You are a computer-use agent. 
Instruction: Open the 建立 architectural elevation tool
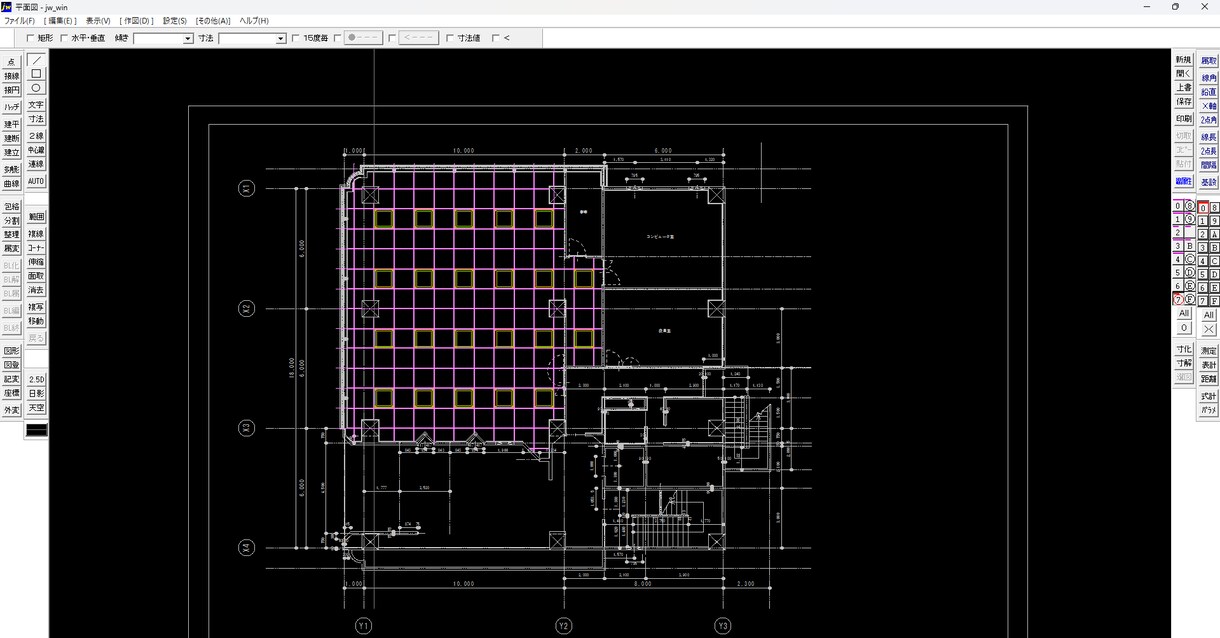12,152
